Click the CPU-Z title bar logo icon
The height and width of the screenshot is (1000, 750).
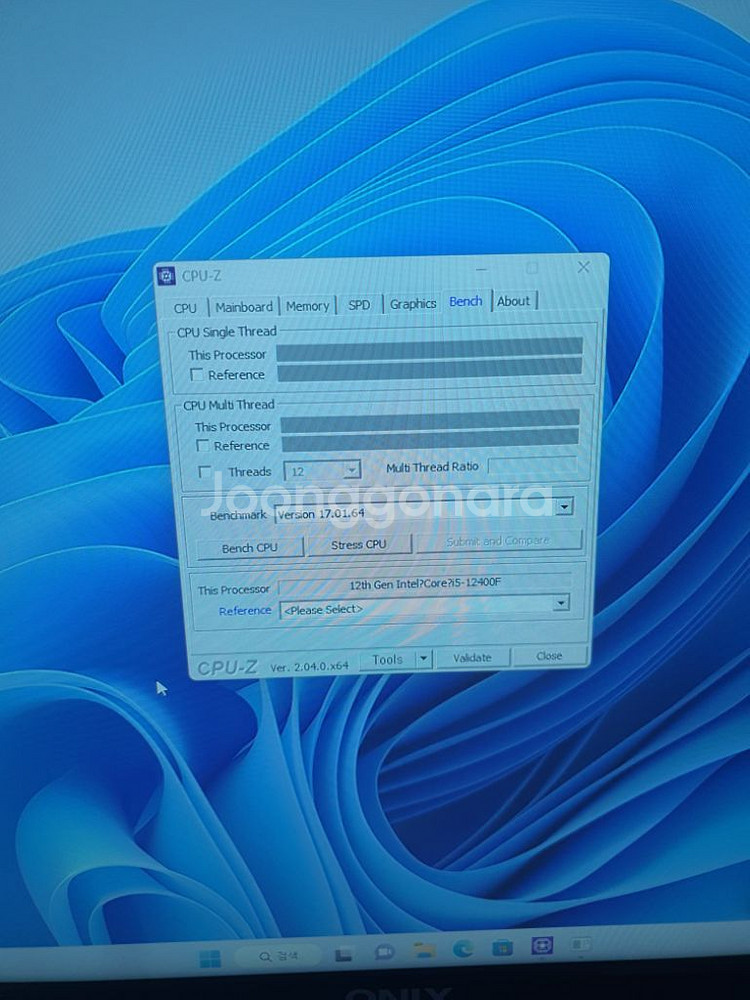(166, 276)
